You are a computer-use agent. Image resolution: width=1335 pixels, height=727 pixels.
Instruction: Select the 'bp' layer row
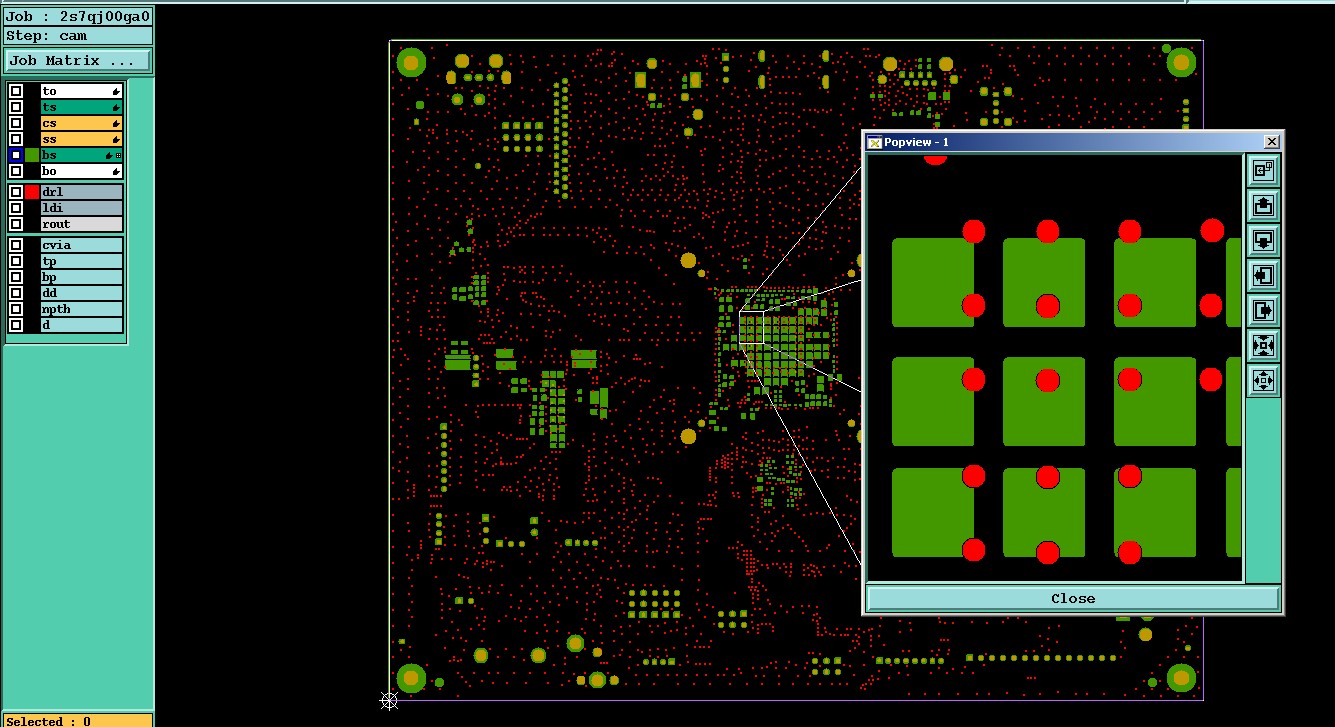82,277
